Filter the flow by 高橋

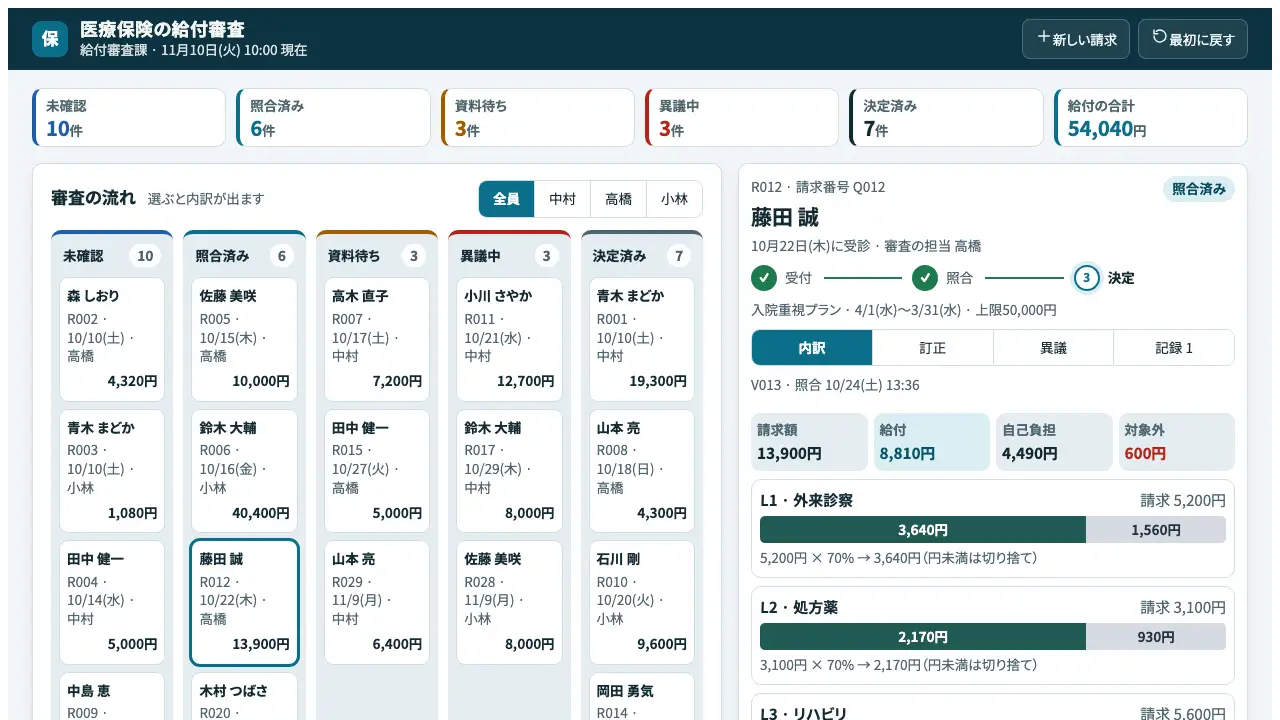pyautogui.click(x=619, y=199)
